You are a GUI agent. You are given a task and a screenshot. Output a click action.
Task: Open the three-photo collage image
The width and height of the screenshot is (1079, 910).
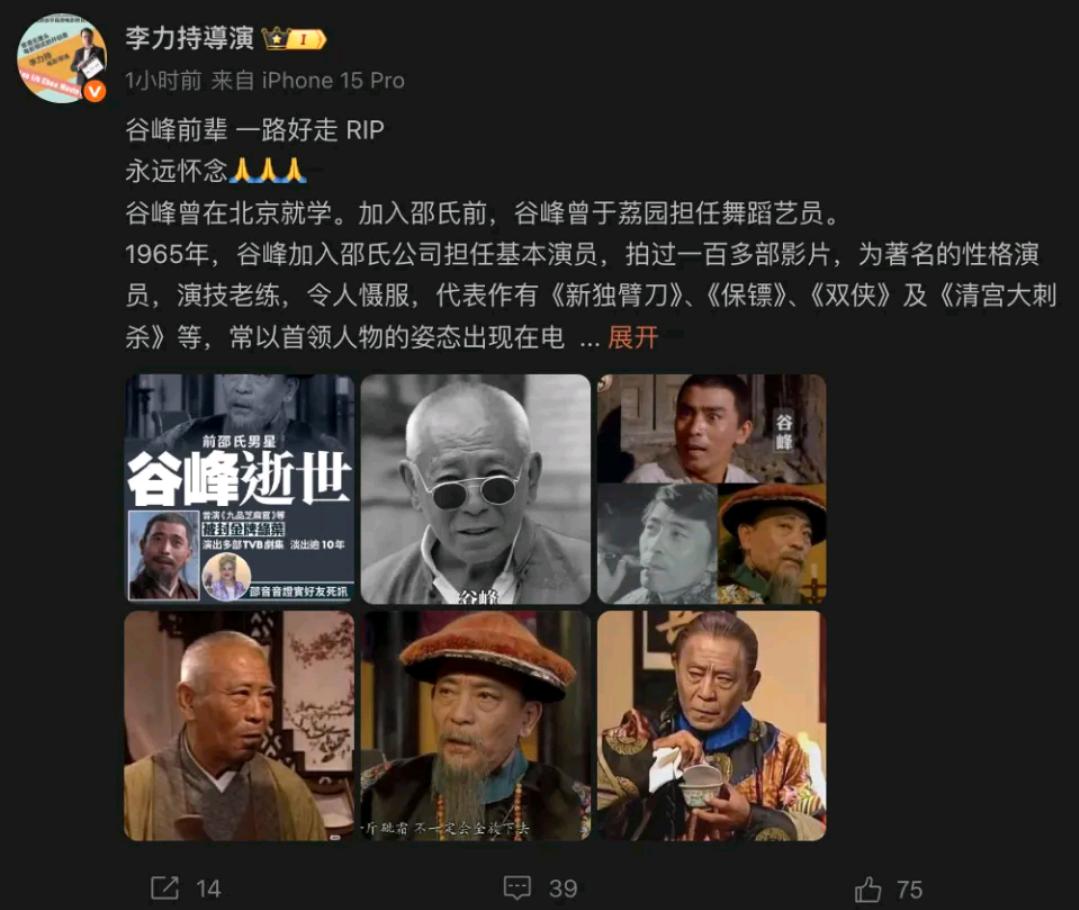[712, 489]
